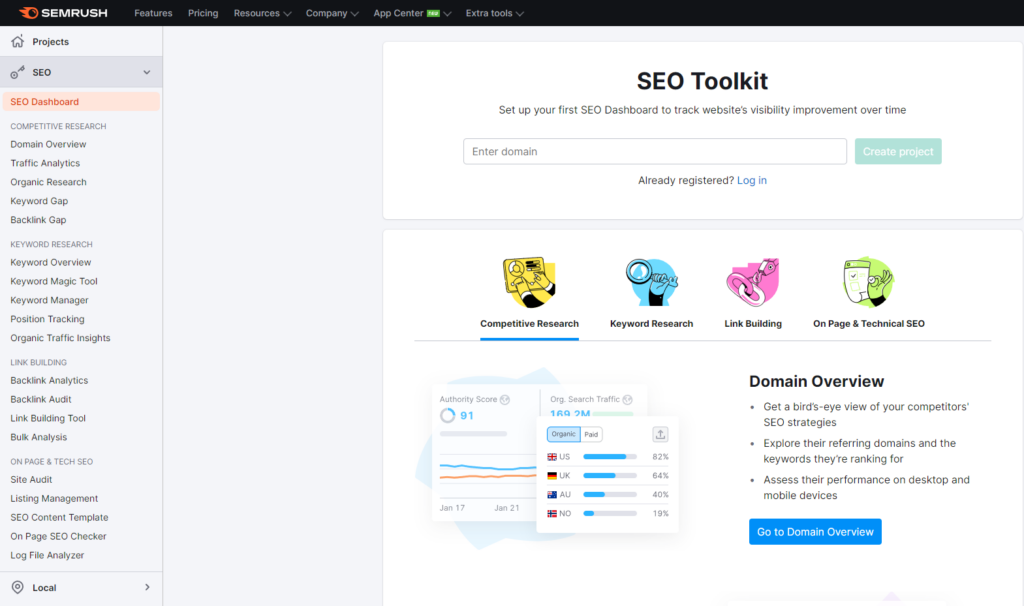This screenshot has height=606, width=1024.
Task: Open the App Center dropdown
Action: click(412, 13)
